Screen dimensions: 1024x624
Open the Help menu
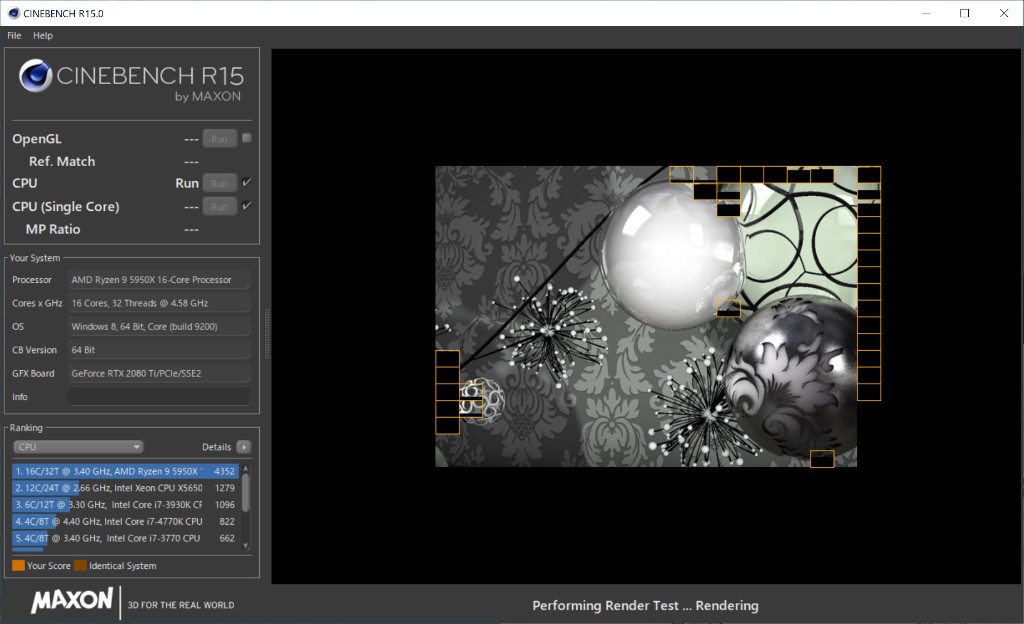[43, 35]
